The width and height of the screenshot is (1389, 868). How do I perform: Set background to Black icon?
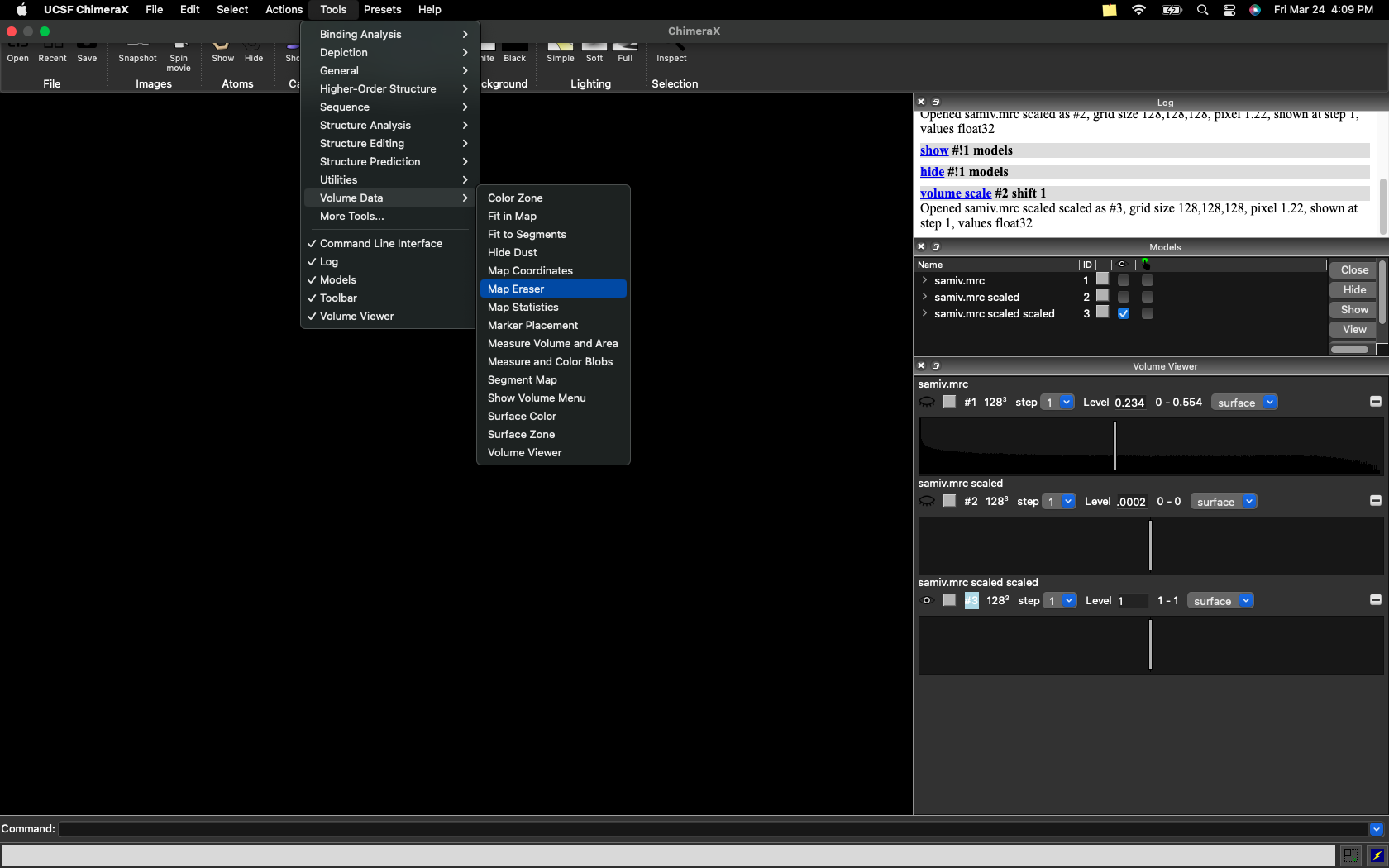click(x=514, y=52)
